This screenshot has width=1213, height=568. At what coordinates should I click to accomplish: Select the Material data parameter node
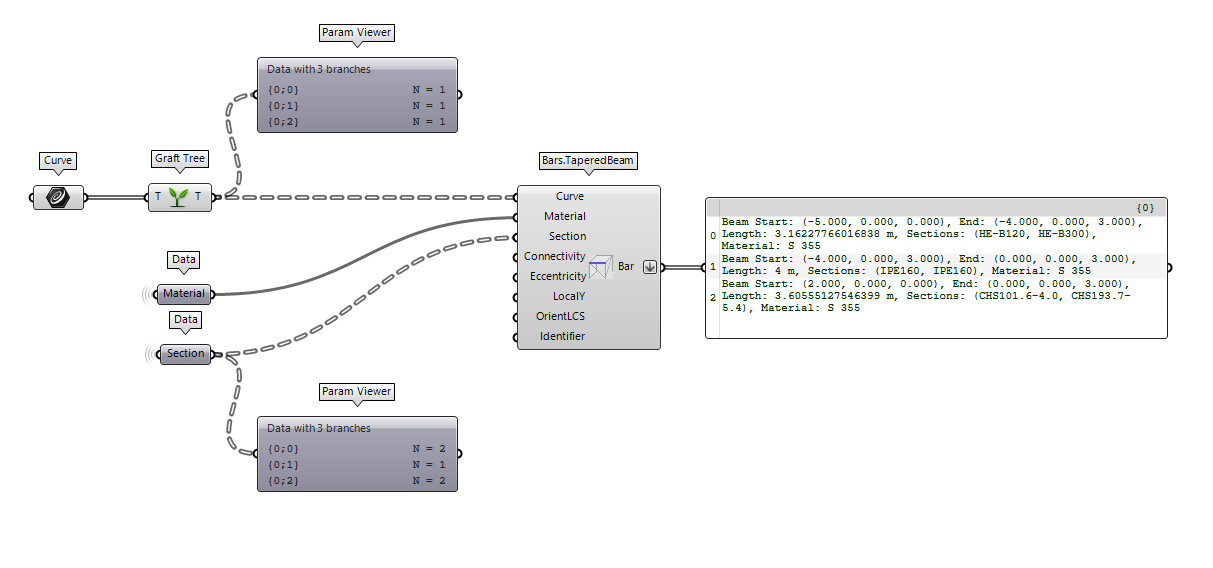pos(185,294)
